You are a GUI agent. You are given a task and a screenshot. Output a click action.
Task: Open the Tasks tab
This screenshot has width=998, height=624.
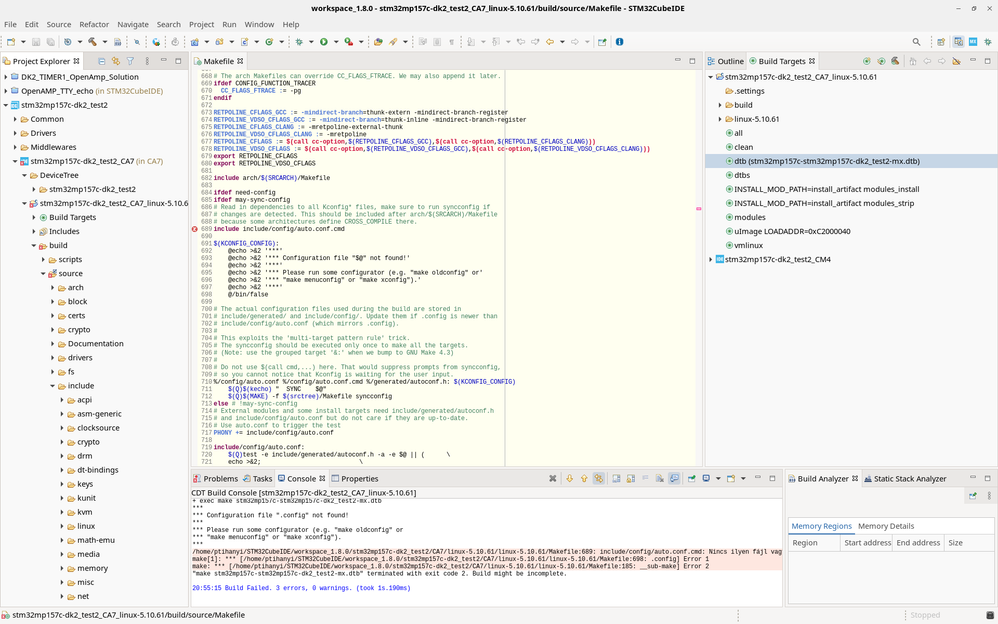257,479
